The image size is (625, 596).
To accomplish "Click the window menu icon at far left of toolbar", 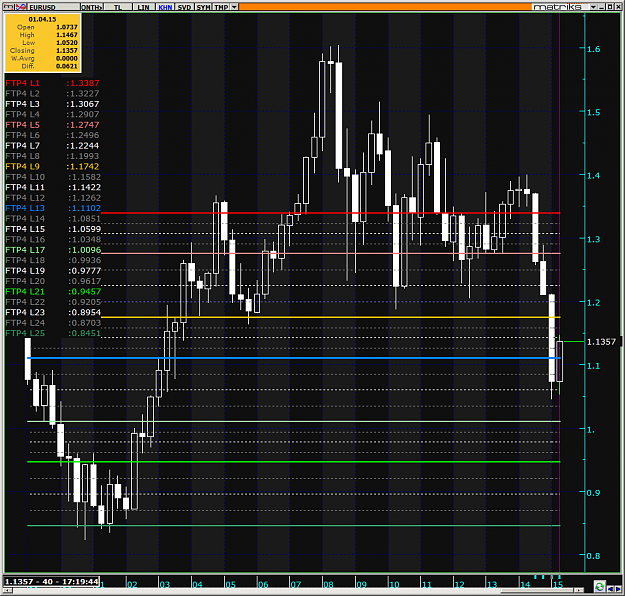I will point(9,7).
